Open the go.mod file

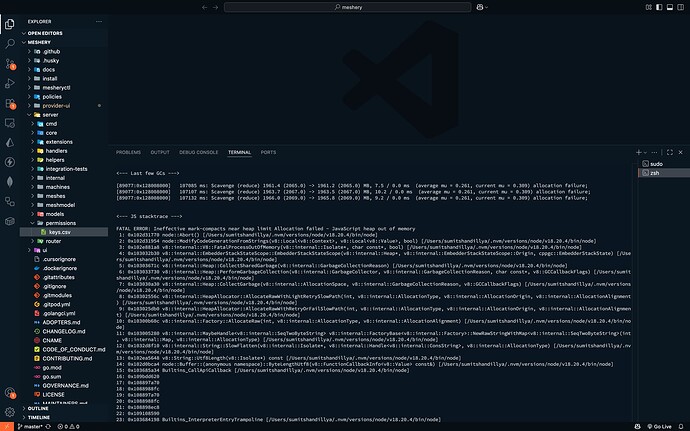64,367
